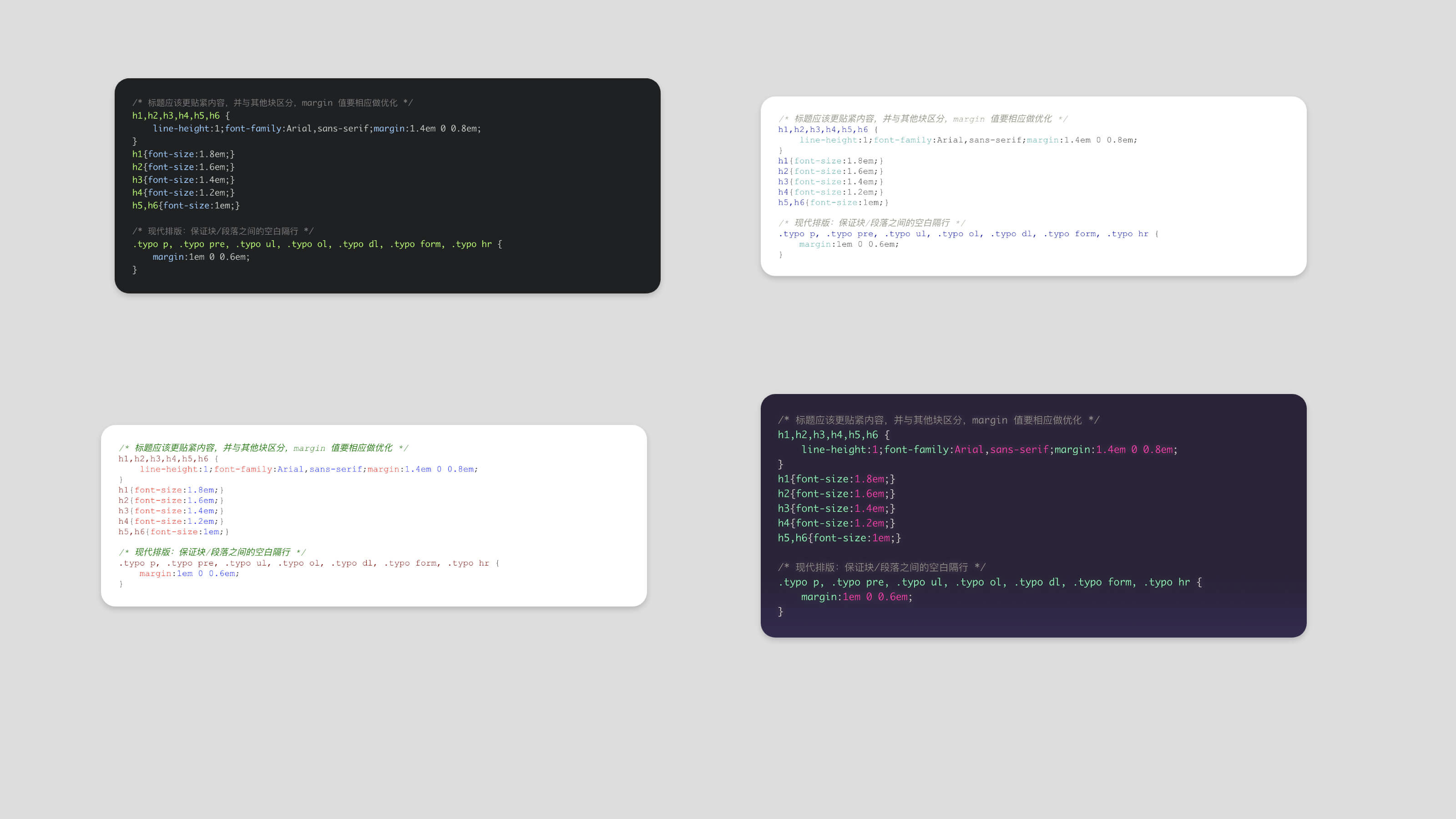Screen dimensions: 1456x819
Task: Click margin:1em 0 0.6em in the blue-themed white block
Action: [x=849, y=244]
